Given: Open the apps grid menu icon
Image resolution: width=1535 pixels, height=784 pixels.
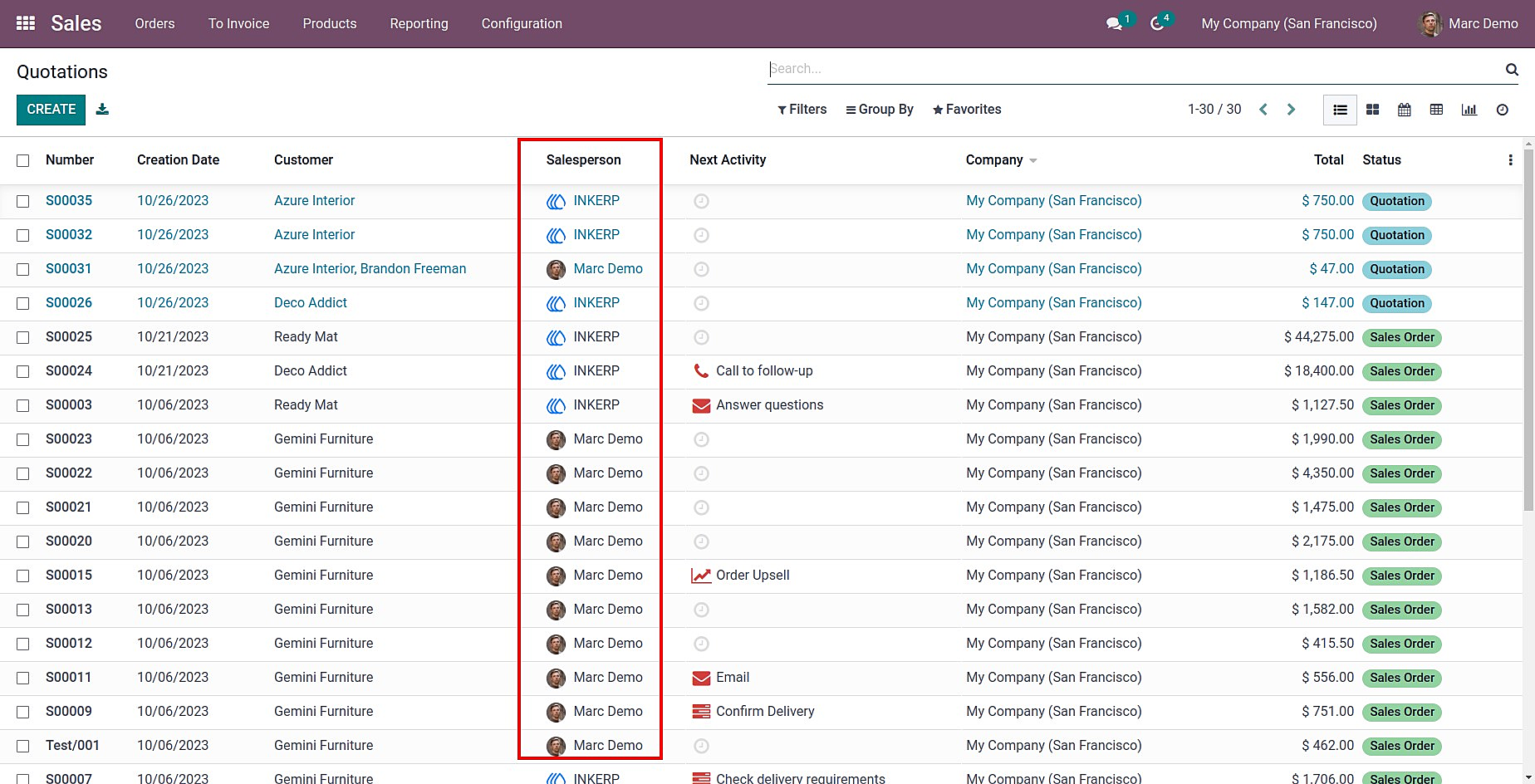Looking at the screenshot, I should click(x=26, y=23).
